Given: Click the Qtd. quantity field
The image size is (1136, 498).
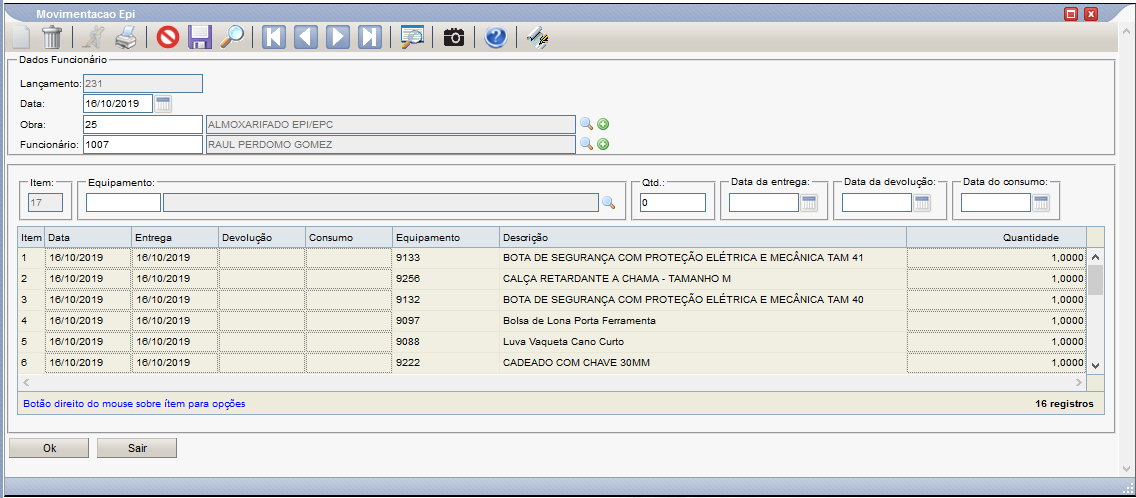Looking at the screenshot, I should click(x=672, y=203).
